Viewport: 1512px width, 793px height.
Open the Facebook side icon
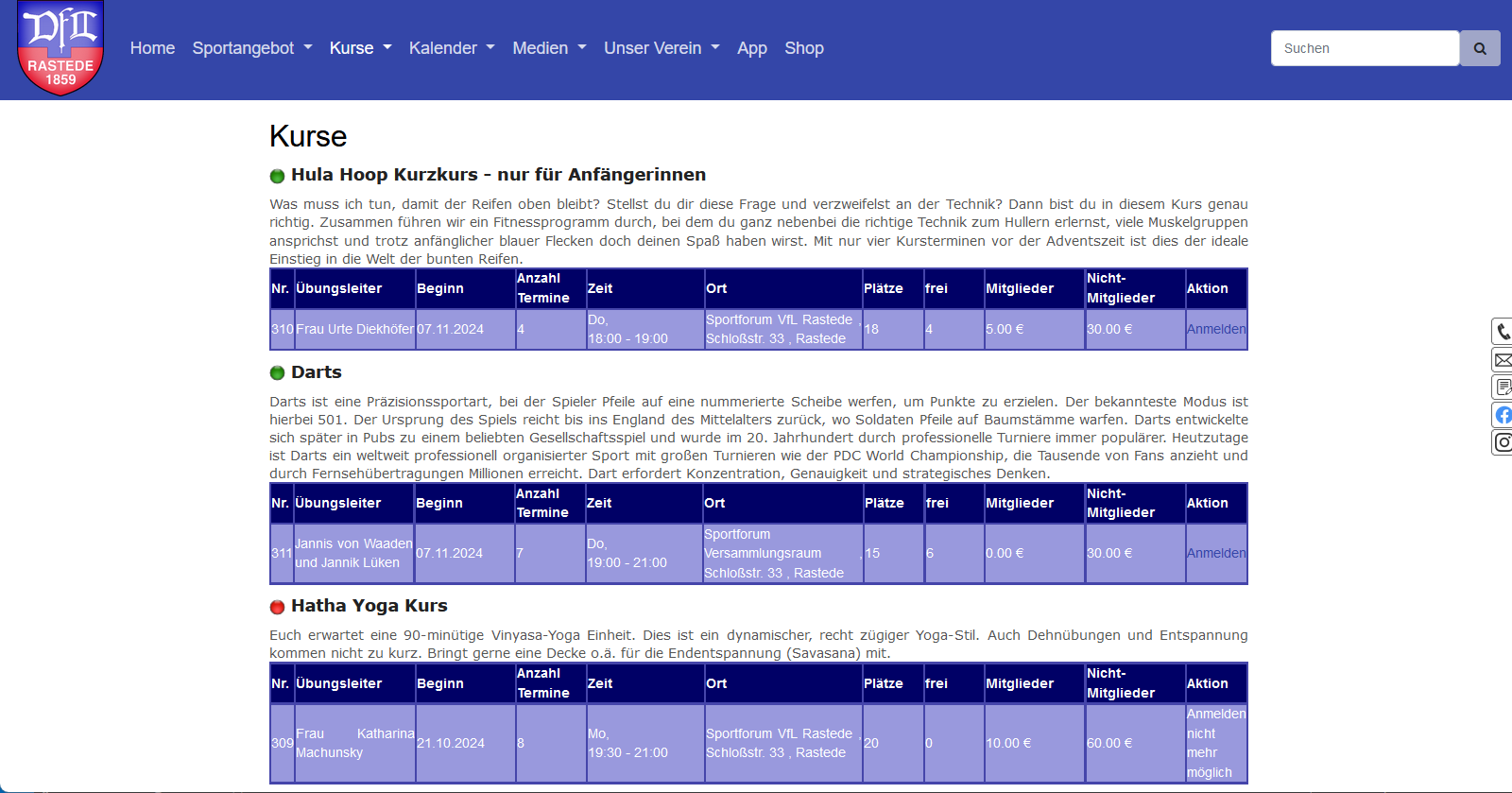tap(1503, 415)
